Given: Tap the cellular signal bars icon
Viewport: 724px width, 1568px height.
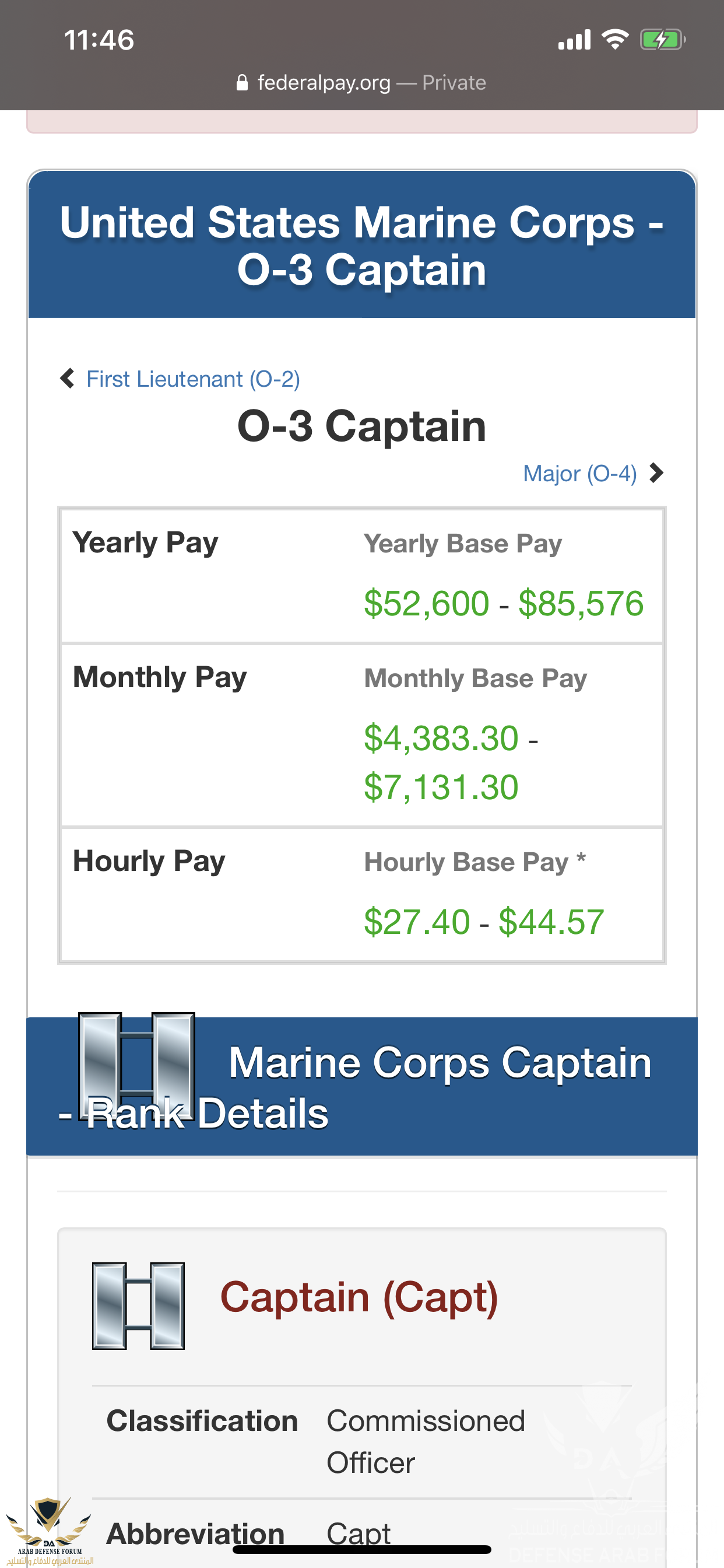Looking at the screenshot, I should [x=574, y=40].
